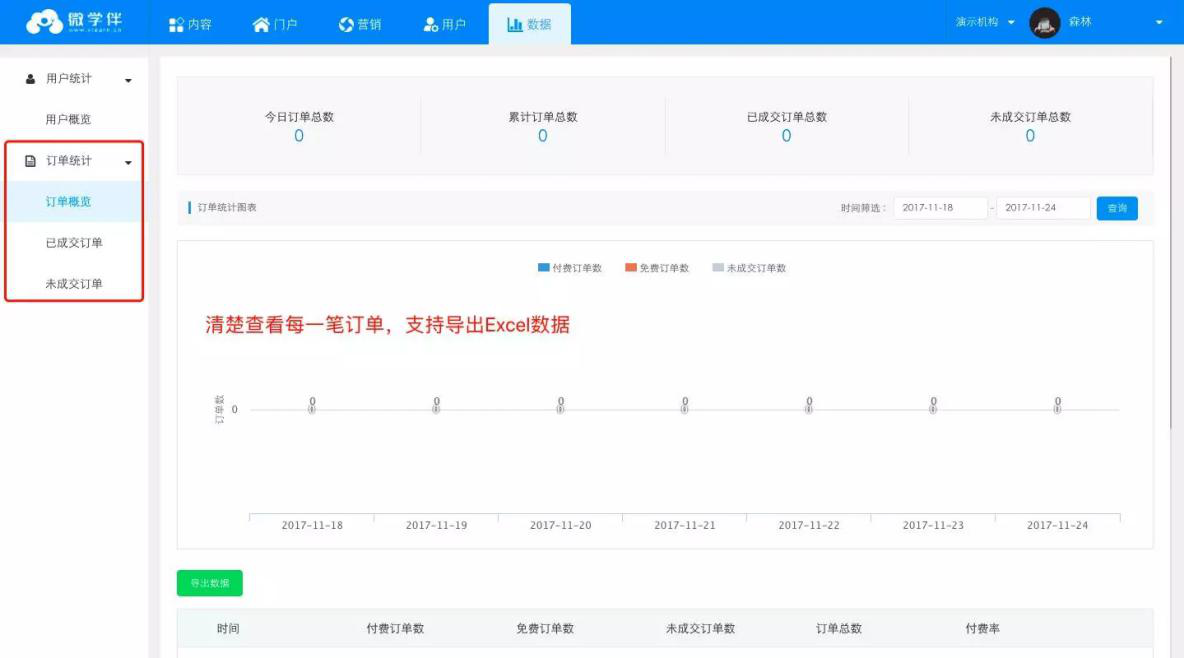Collapse the 订单统计 arrow
Screen dimensions: 1184x658
128,162
